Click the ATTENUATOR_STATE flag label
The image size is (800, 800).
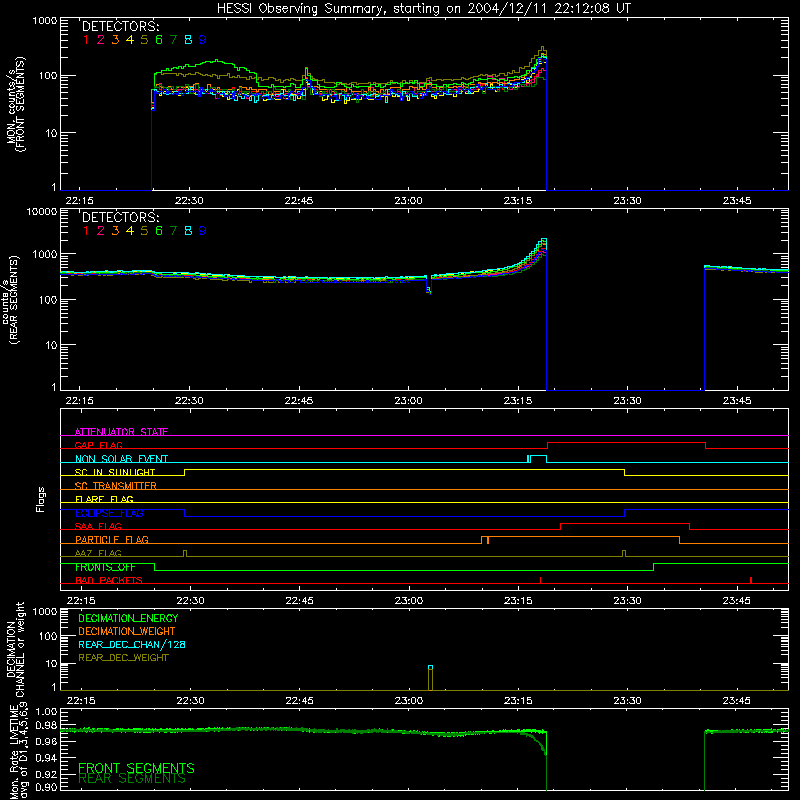click(121, 432)
